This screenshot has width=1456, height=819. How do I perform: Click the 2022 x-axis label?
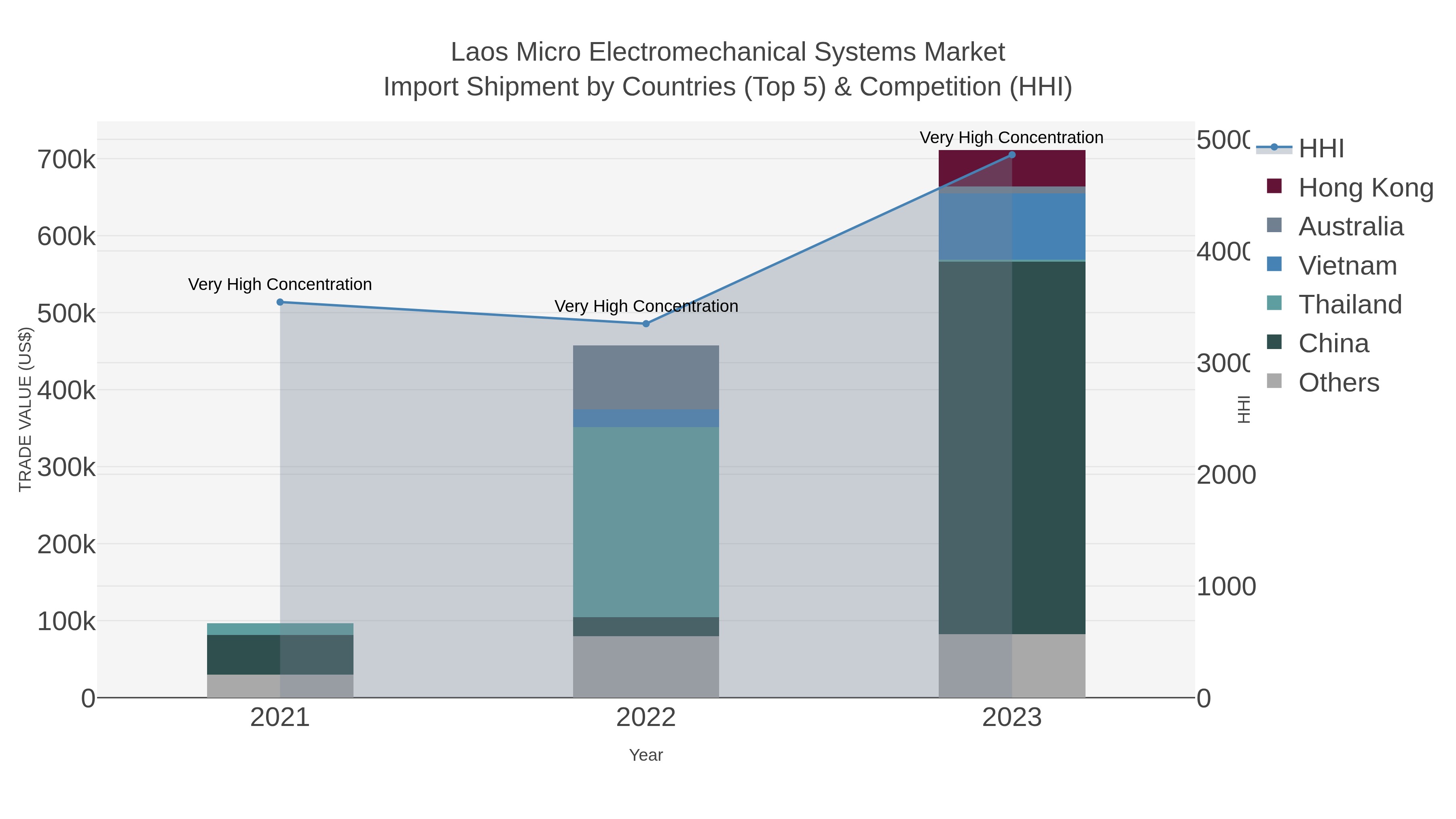646,718
